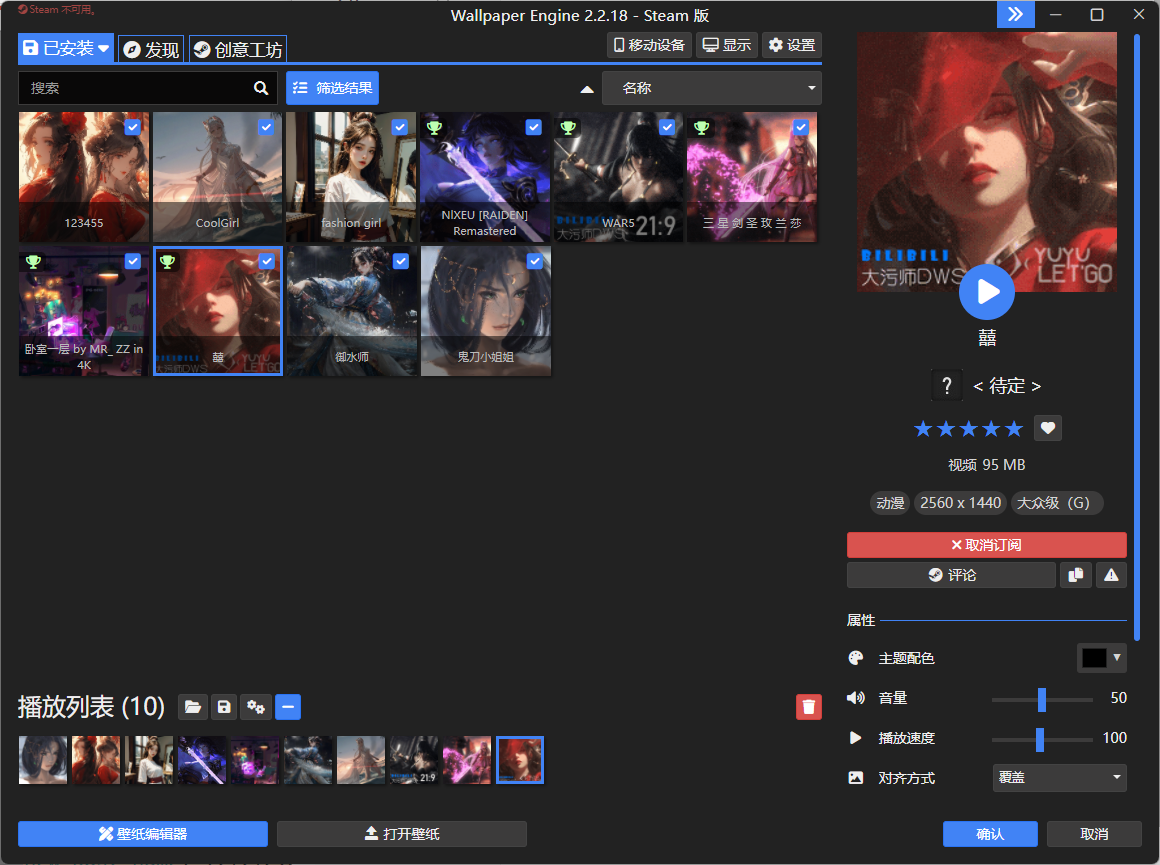Open playlist settings gears icon
1160x865 pixels.
(256, 707)
